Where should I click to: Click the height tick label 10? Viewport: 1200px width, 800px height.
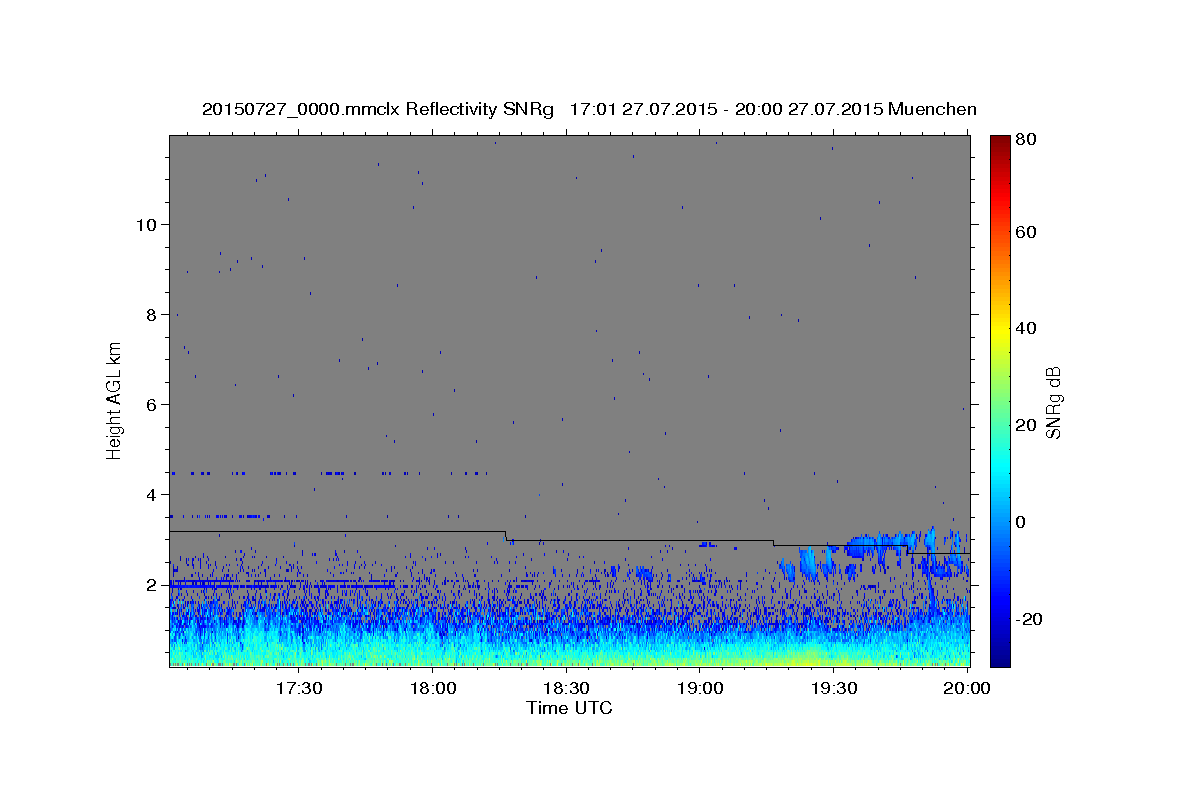(145, 224)
